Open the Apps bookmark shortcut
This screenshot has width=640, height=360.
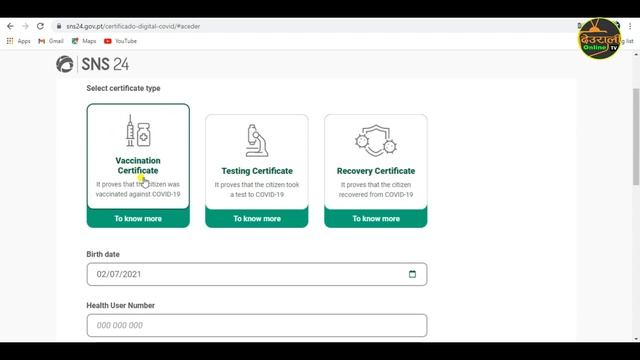point(18,41)
